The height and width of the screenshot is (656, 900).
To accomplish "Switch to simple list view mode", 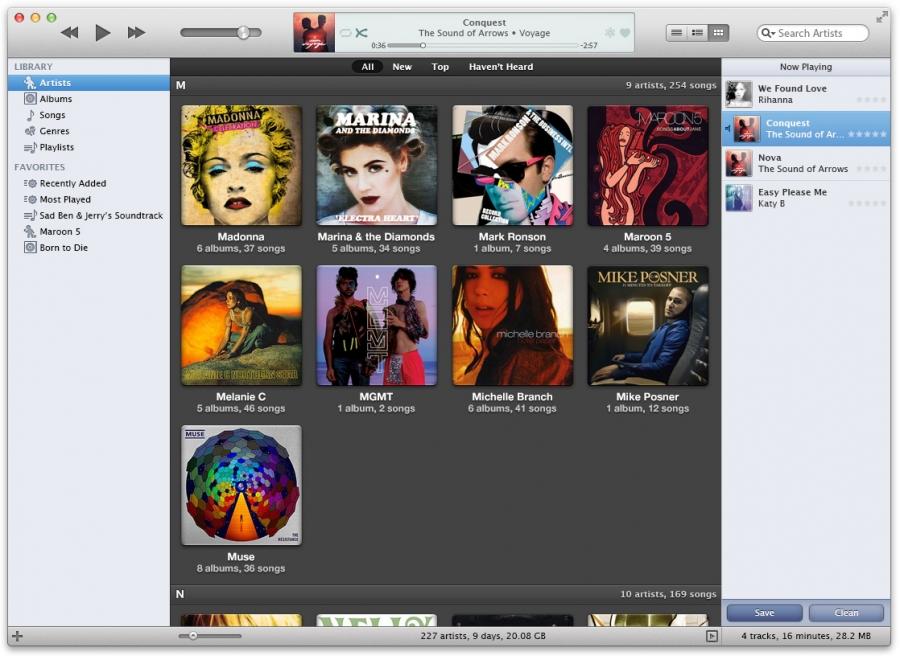I will [677, 33].
